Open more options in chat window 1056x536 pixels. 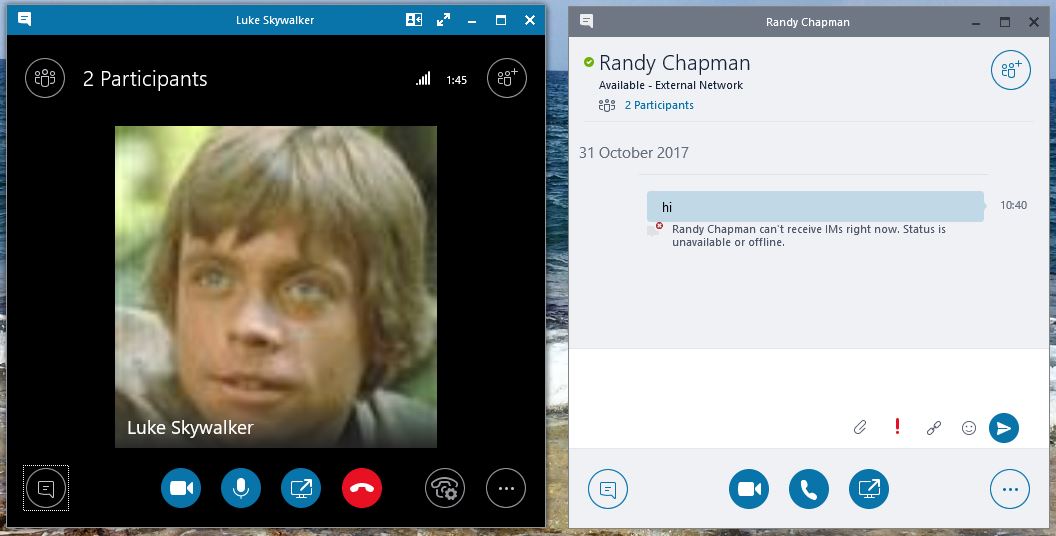coord(1010,489)
